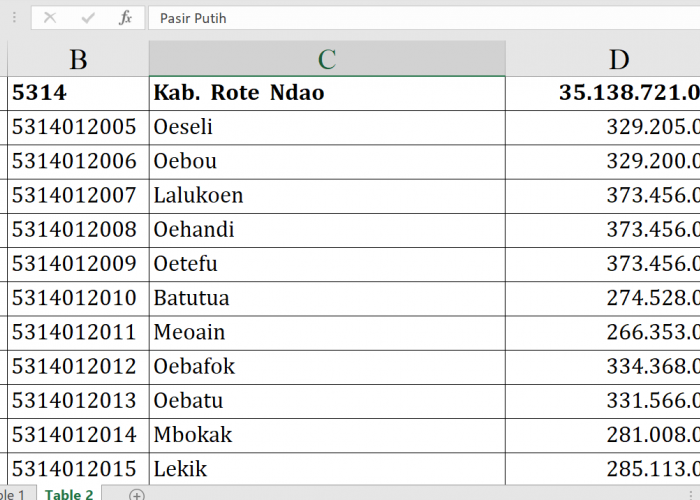This screenshot has height=500, width=700.
Task: Click the Mbokak cell
Action: [x=327, y=434]
